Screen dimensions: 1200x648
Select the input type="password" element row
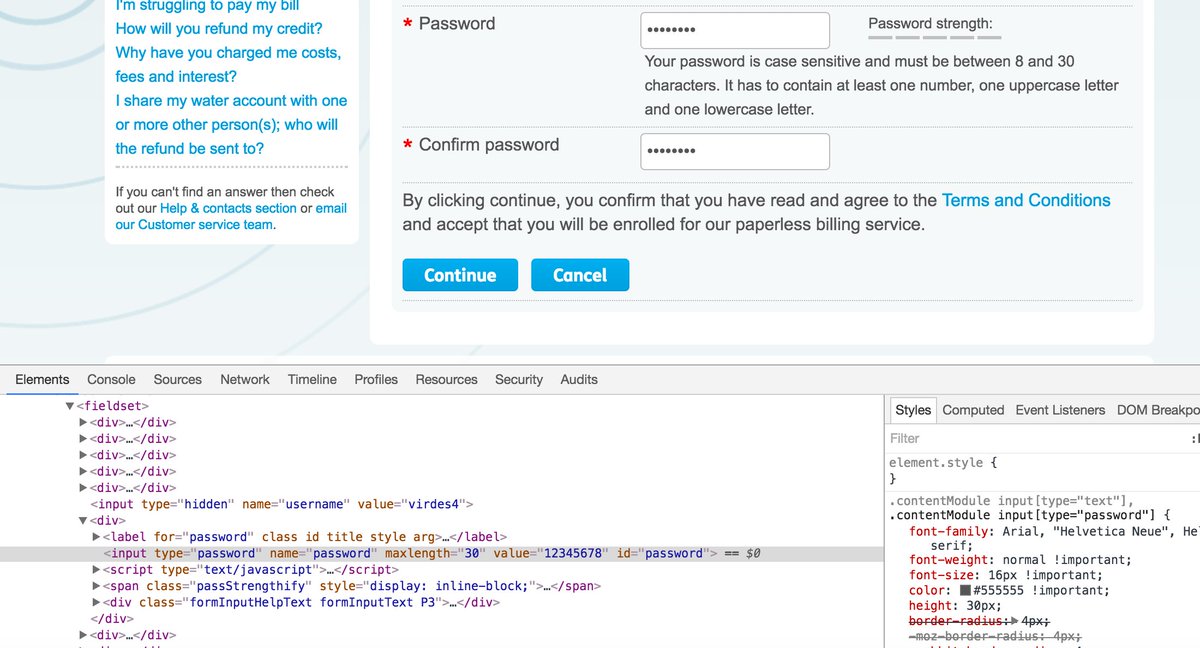443,553
